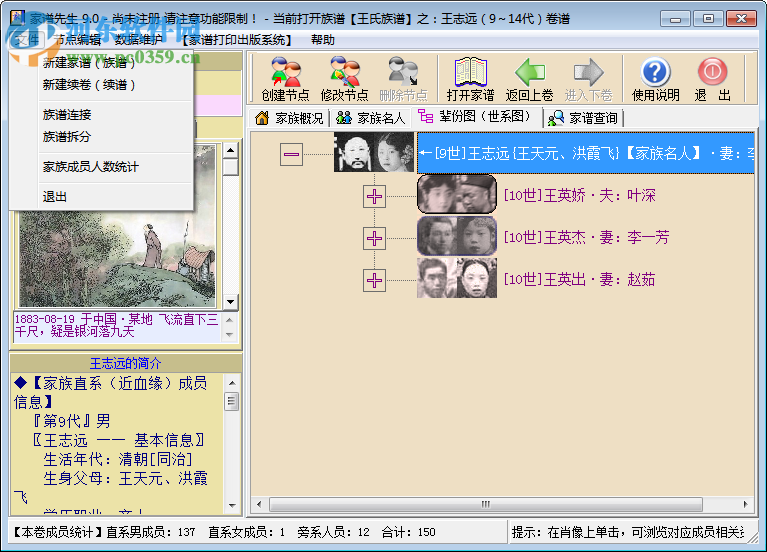
Task: Select 族谱拆分 from the file menu
Action: (102, 137)
